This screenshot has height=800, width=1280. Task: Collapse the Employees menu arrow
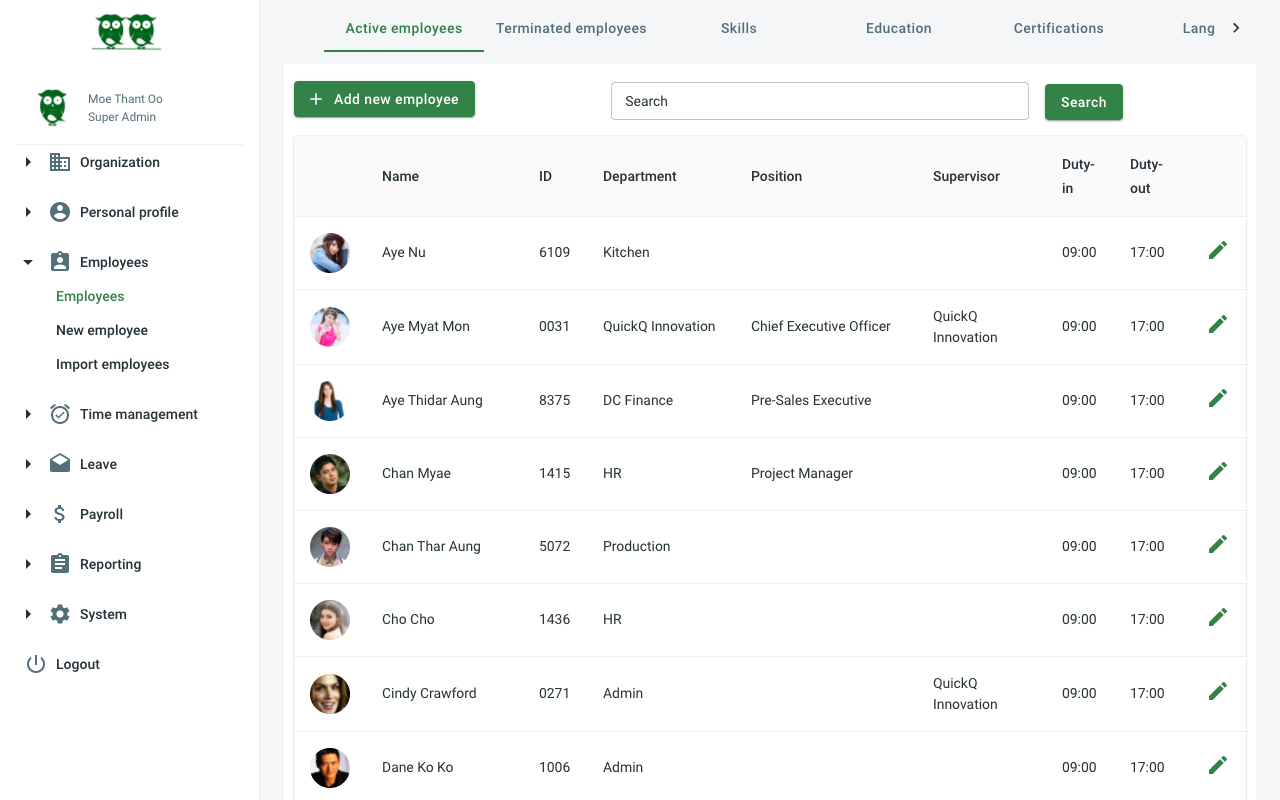28,262
